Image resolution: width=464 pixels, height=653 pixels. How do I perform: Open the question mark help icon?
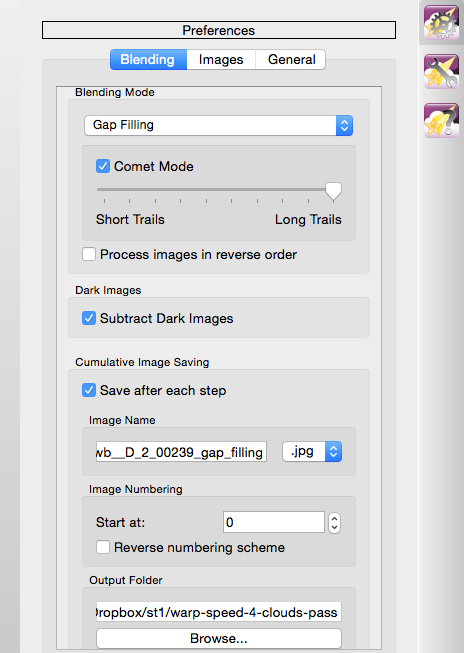pyautogui.click(x=441, y=121)
